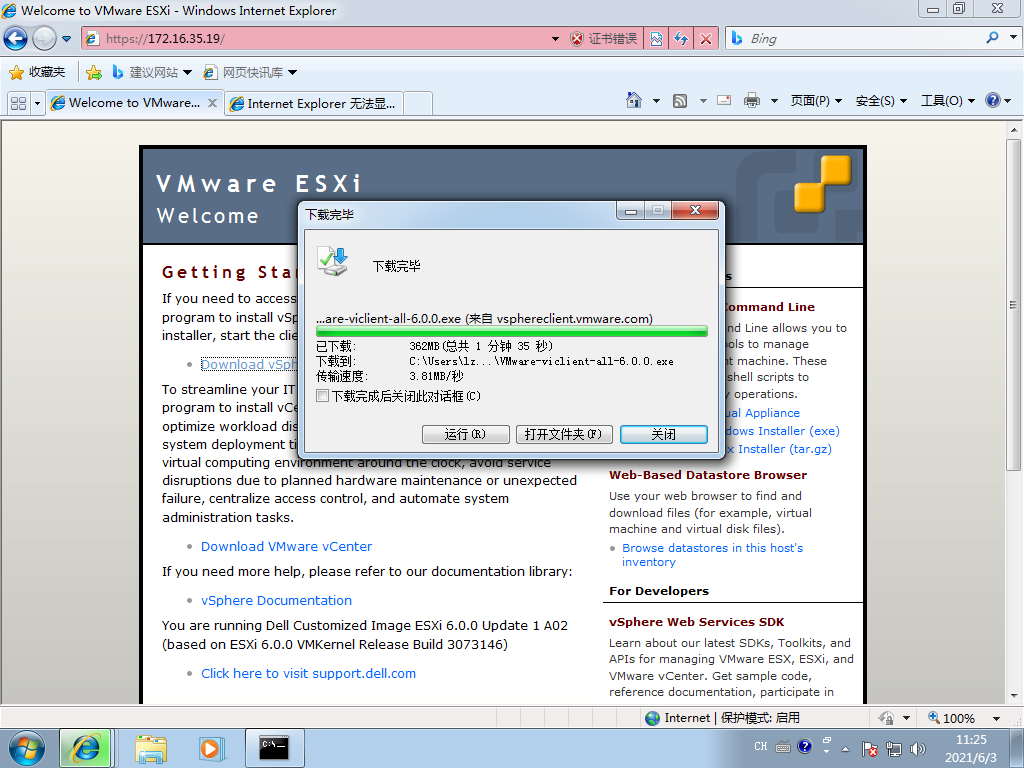The width and height of the screenshot is (1024, 768).
Task: Open the certificate error warning
Action: (603, 39)
